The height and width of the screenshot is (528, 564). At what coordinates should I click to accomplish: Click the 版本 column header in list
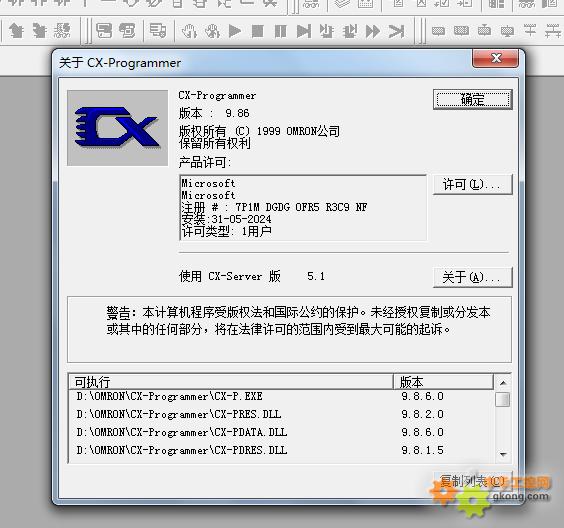[443, 382]
